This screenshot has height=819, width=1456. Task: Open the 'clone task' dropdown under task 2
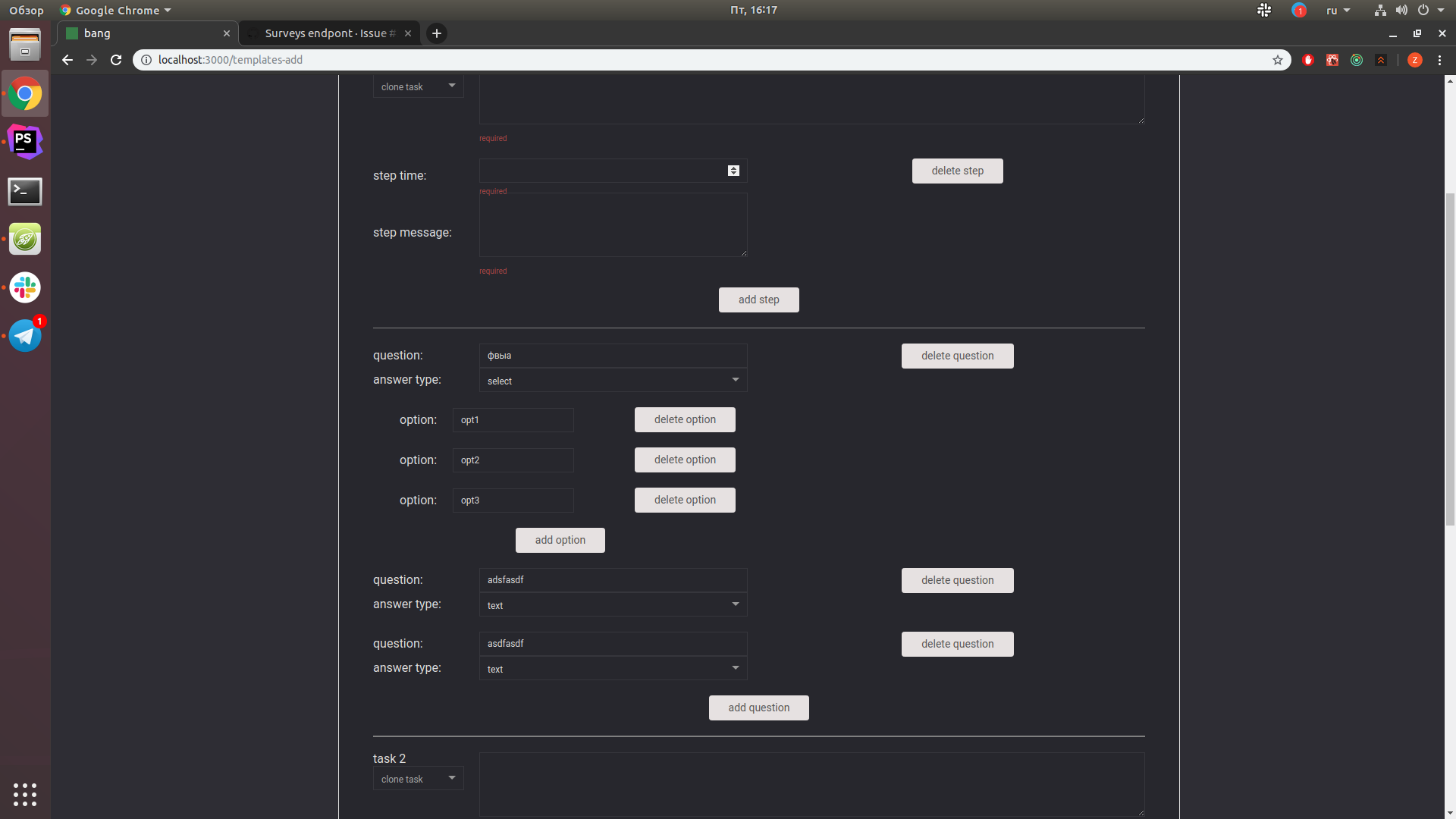(418, 778)
